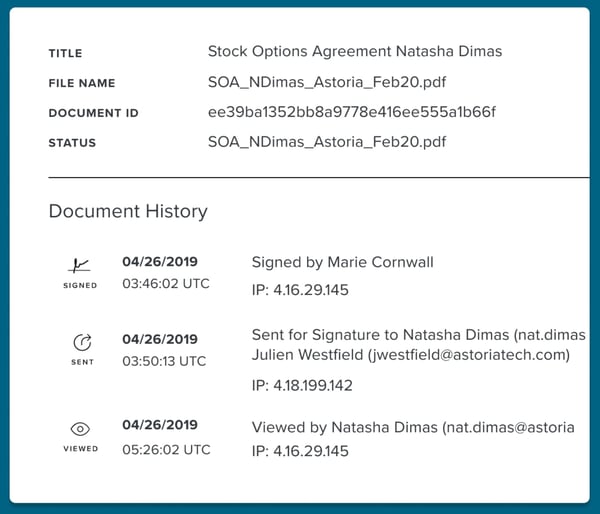This screenshot has width=600, height=514.
Task: Click the Signed signature icon
Action: 80,266
